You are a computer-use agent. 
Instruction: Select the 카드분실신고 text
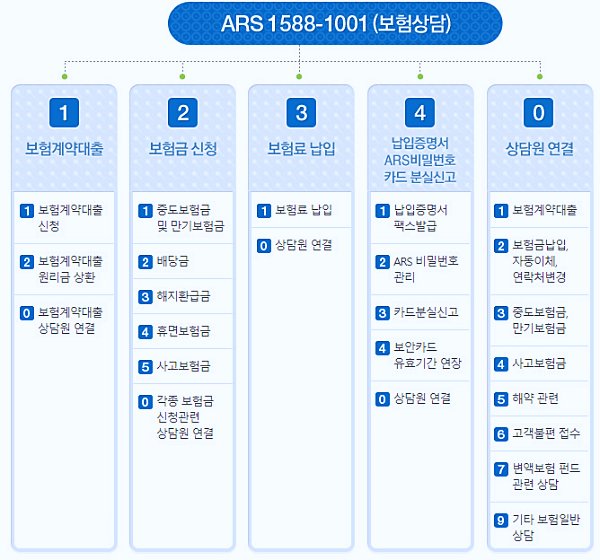(426, 313)
